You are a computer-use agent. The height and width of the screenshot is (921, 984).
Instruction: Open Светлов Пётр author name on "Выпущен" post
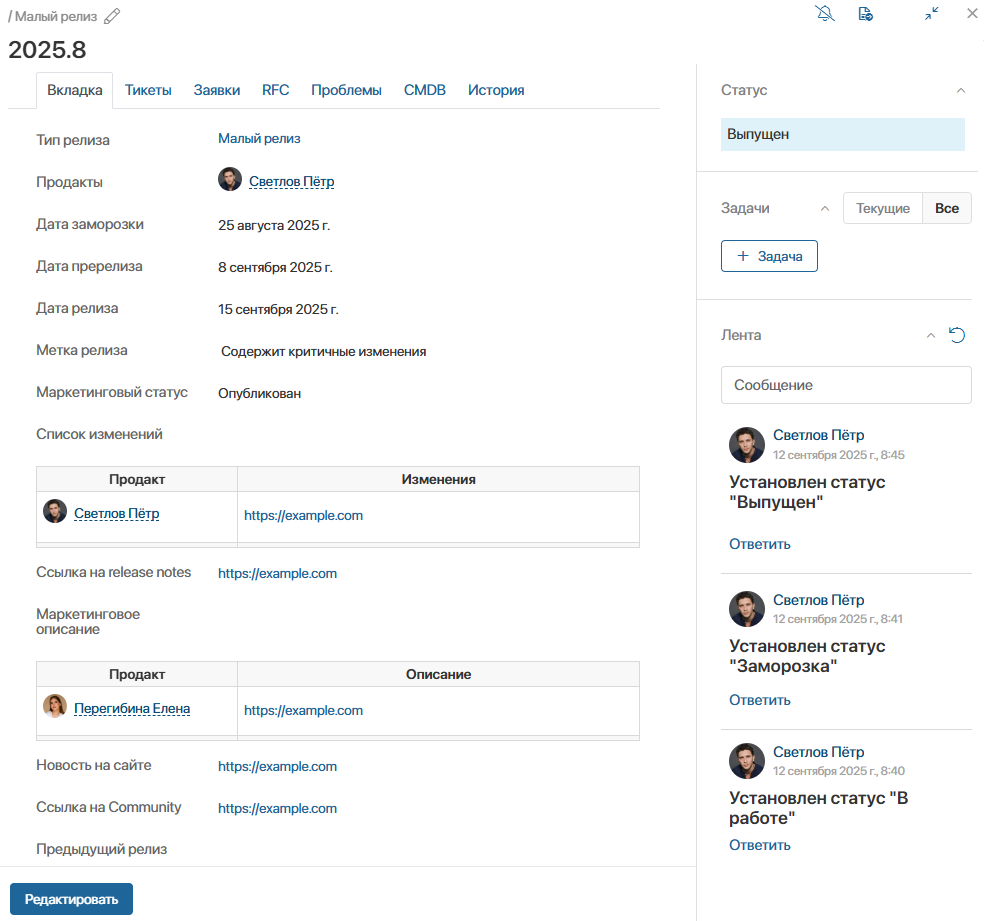(818, 435)
